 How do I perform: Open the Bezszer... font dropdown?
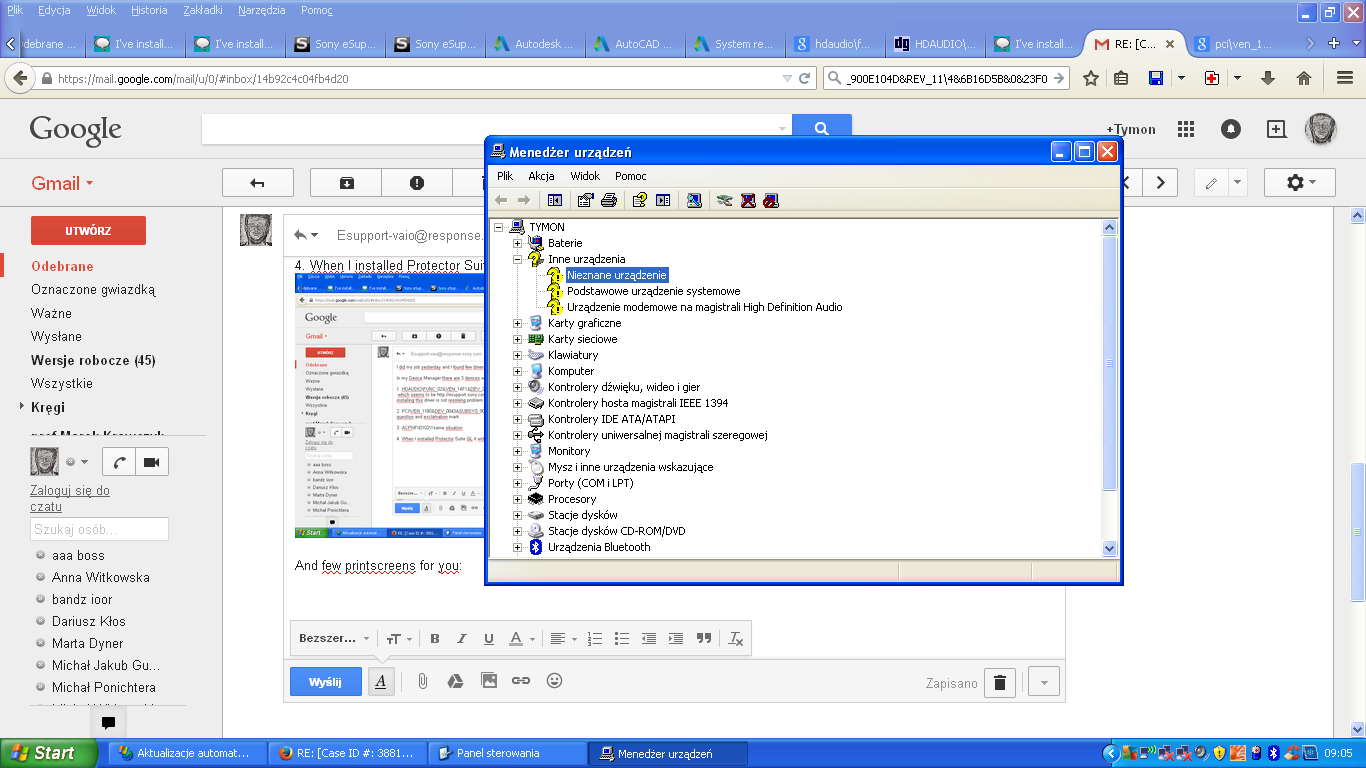click(335, 638)
